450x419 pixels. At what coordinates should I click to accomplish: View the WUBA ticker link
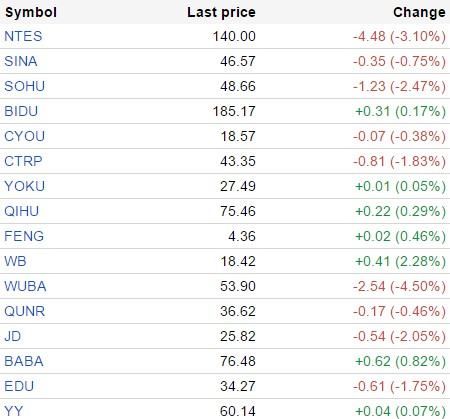(x=25, y=286)
